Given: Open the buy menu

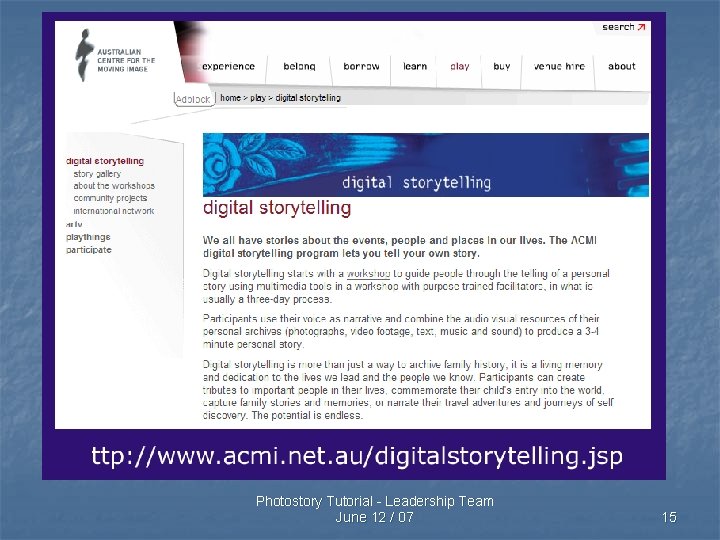Looking at the screenshot, I should (x=501, y=67).
